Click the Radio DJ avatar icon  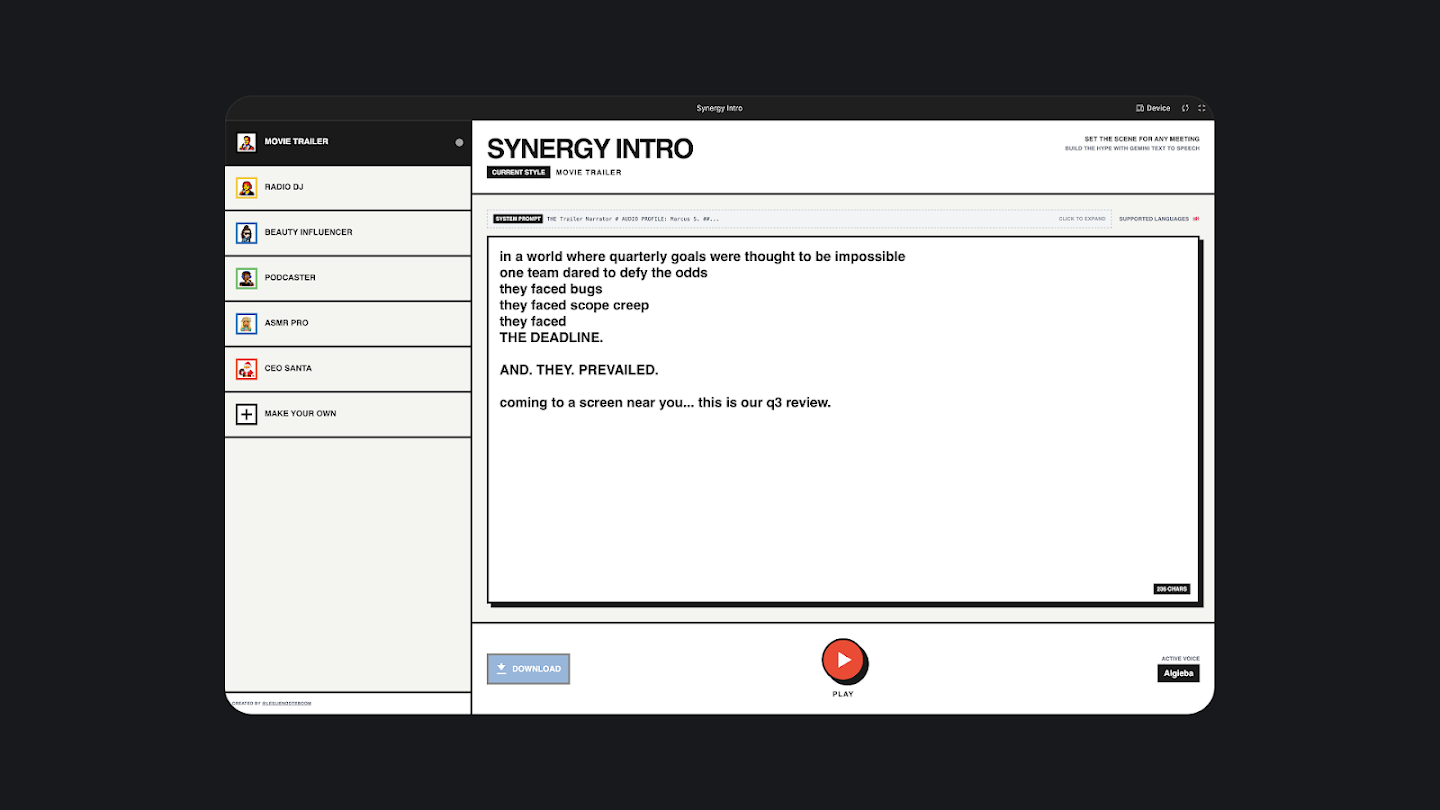coord(246,187)
